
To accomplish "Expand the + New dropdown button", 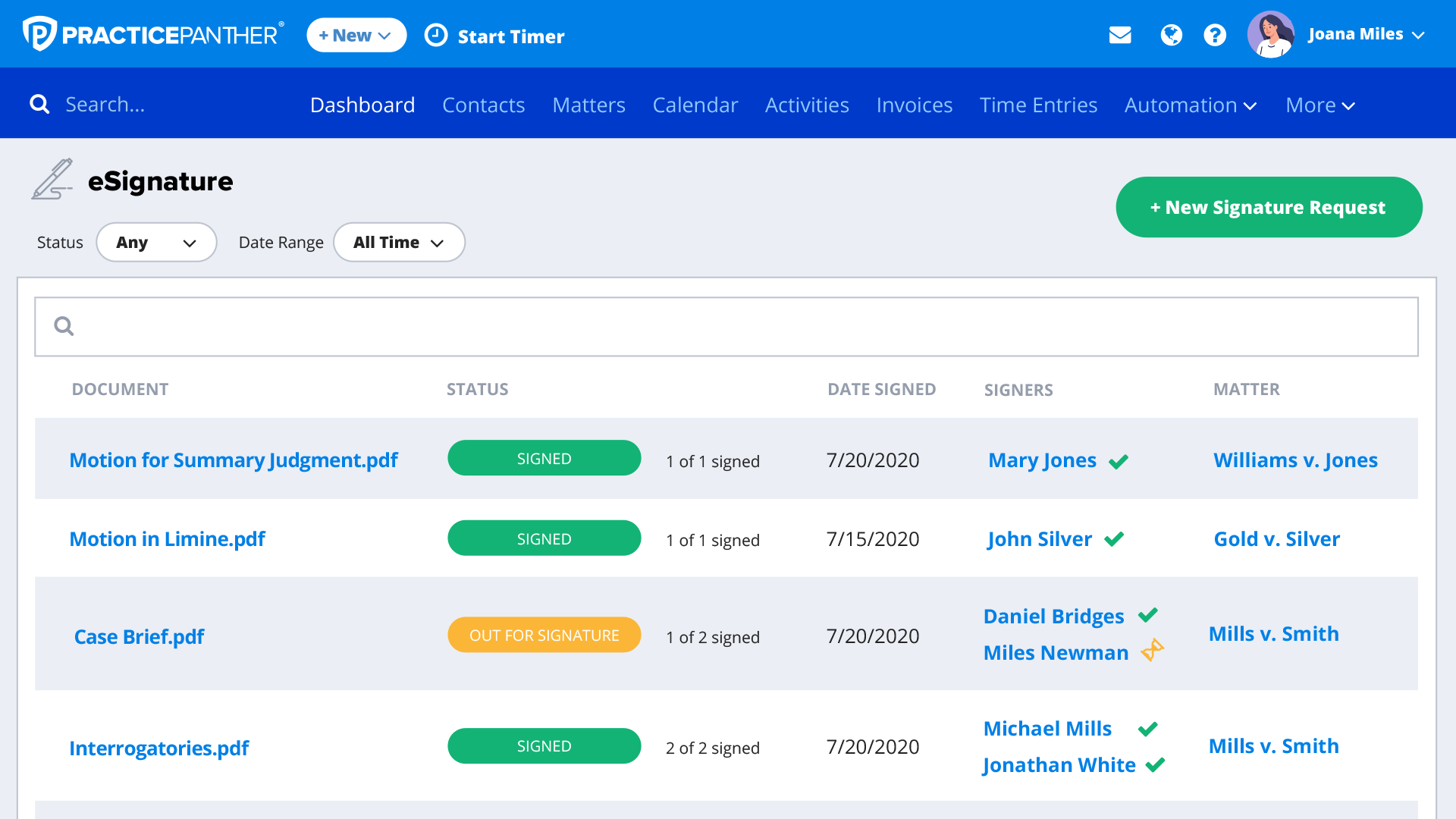I will pyautogui.click(x=356, y=36).
